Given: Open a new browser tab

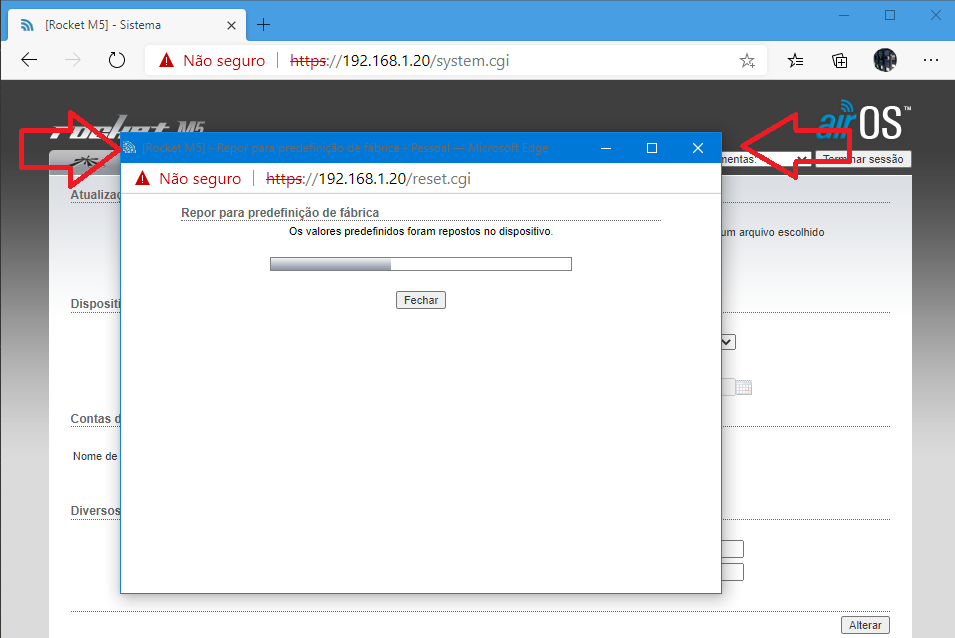Looking at the screenshot, I should click(x=263, y=25).
